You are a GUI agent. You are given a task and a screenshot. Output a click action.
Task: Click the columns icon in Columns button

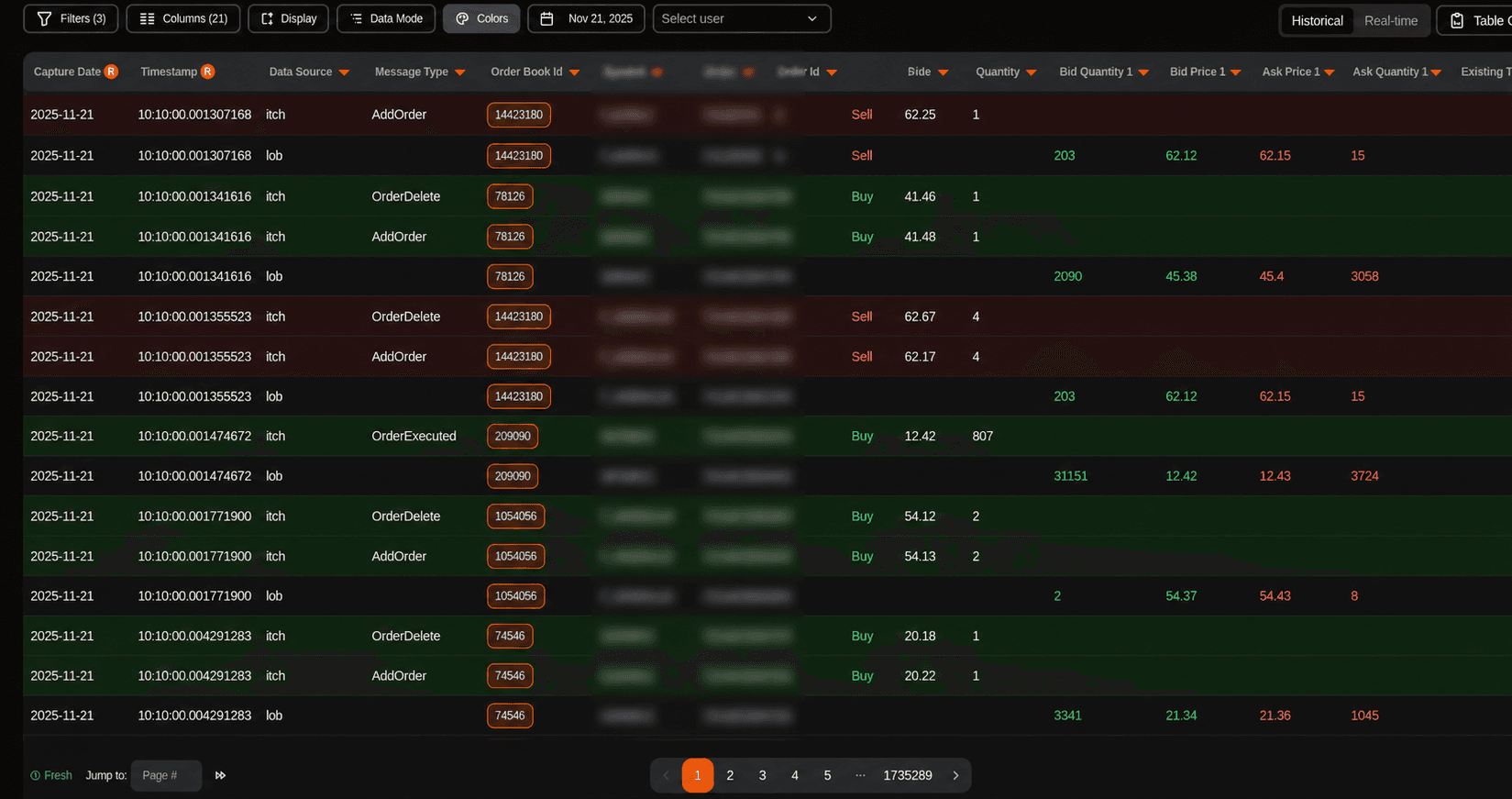(147, 18)
